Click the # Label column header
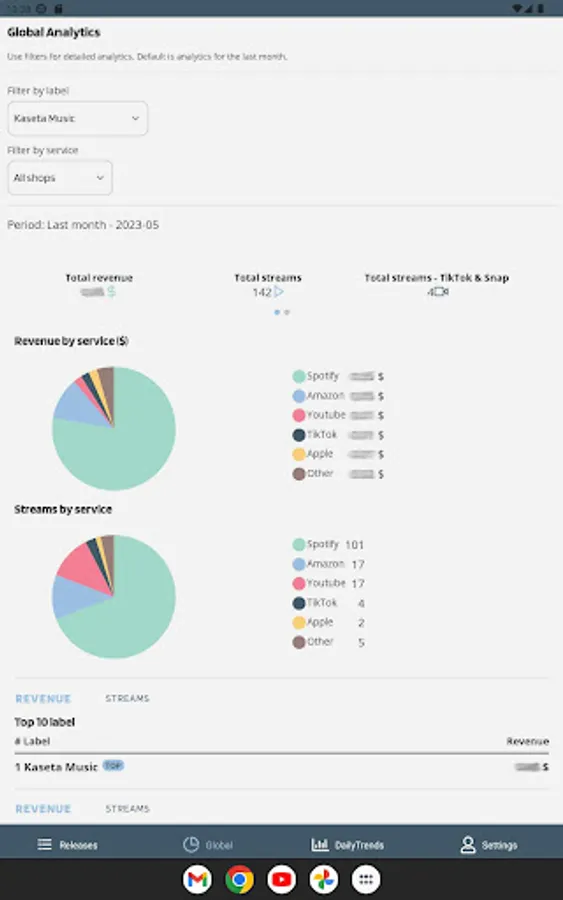The image size is (563, 900). tap(32, 742)
